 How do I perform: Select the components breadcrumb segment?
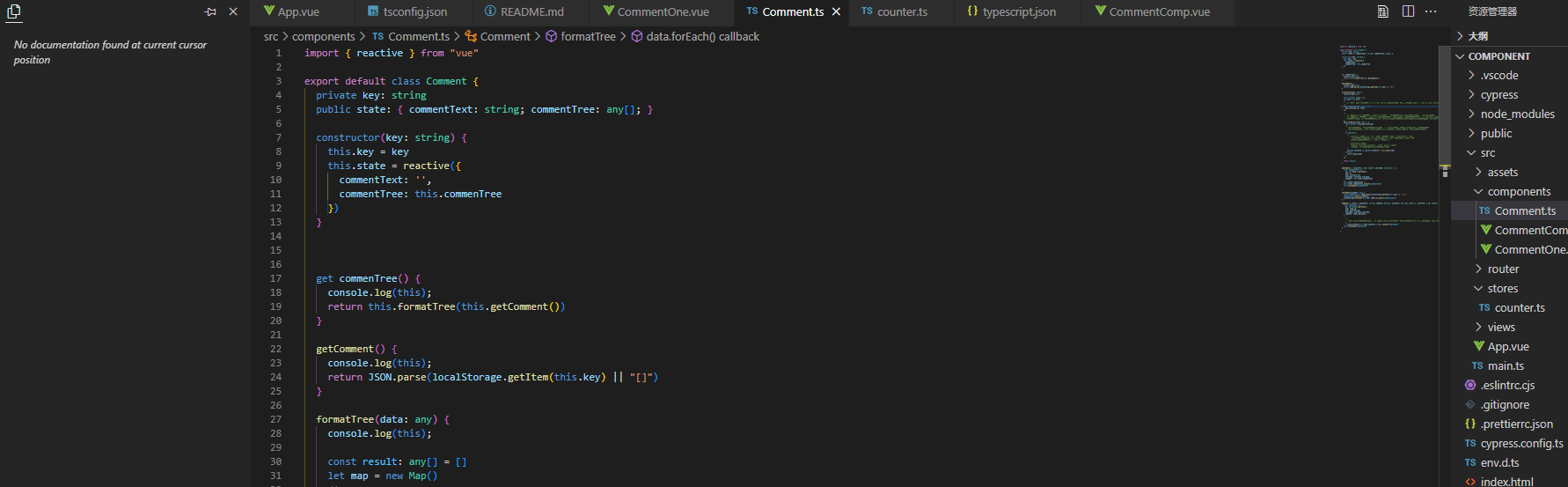click(x=323, y=36)
